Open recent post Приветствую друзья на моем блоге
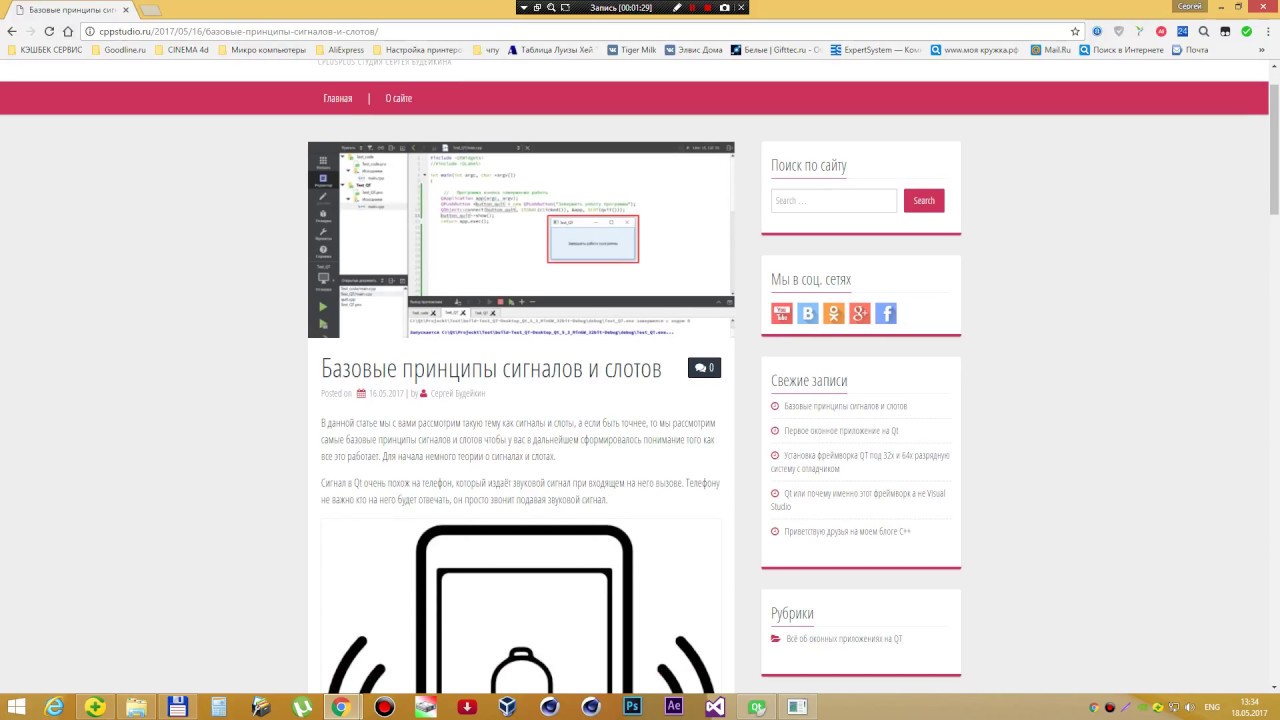 coord(847,532)
